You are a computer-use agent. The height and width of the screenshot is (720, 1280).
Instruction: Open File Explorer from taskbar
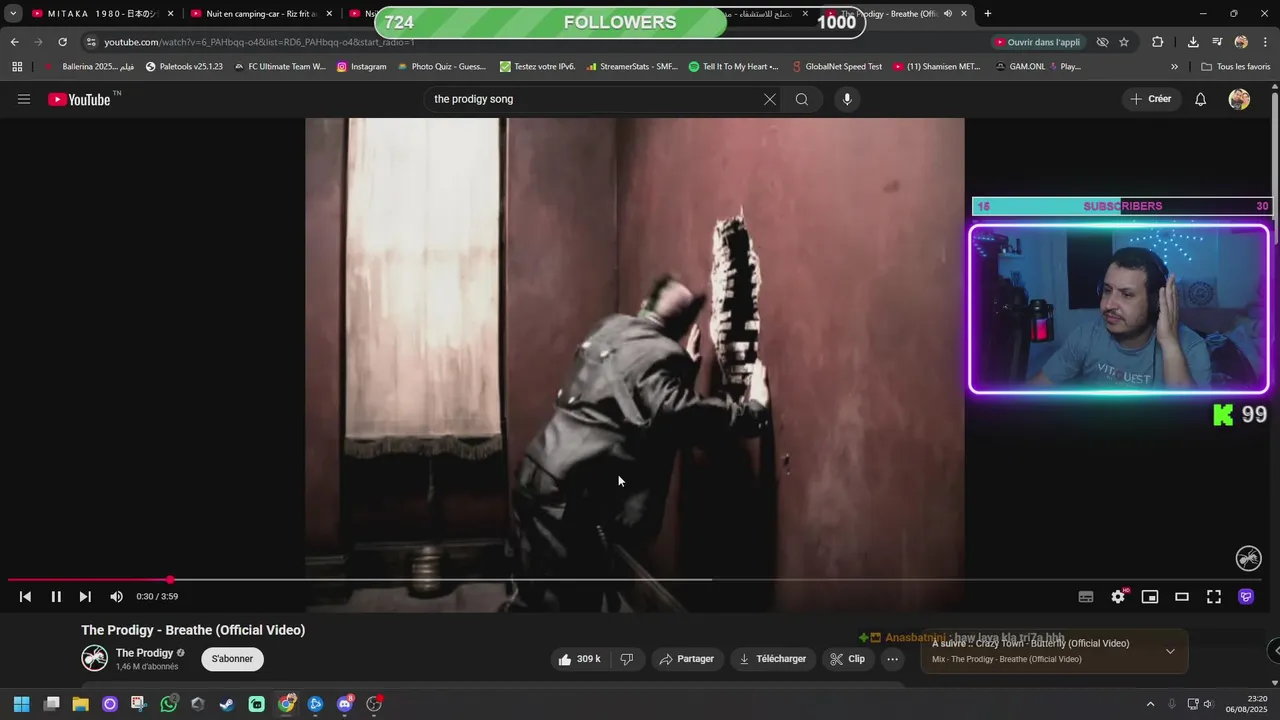[x=80, y=704]
